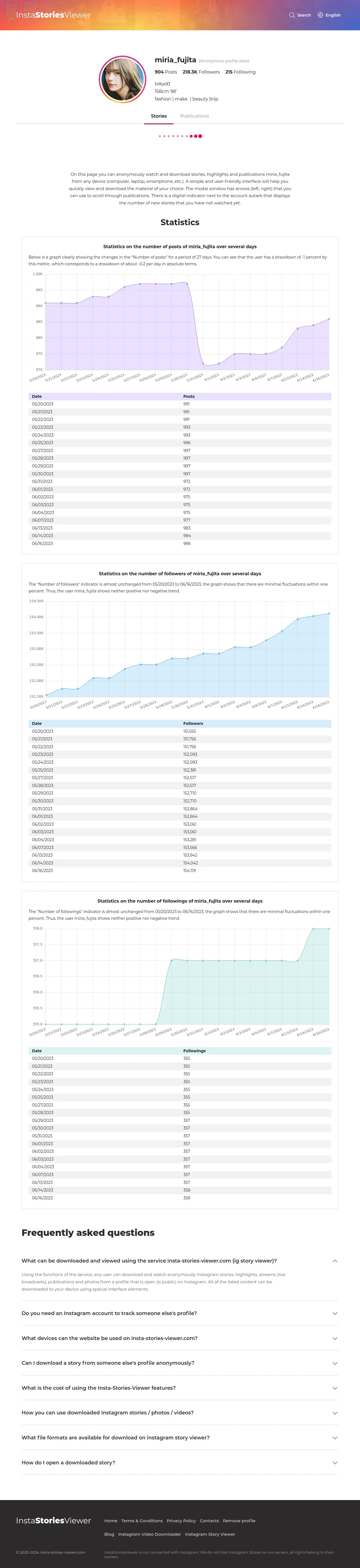Click the 153,942 followers value
The height and width of the screenshot is (1568, 360).
[x=190, y=855]
